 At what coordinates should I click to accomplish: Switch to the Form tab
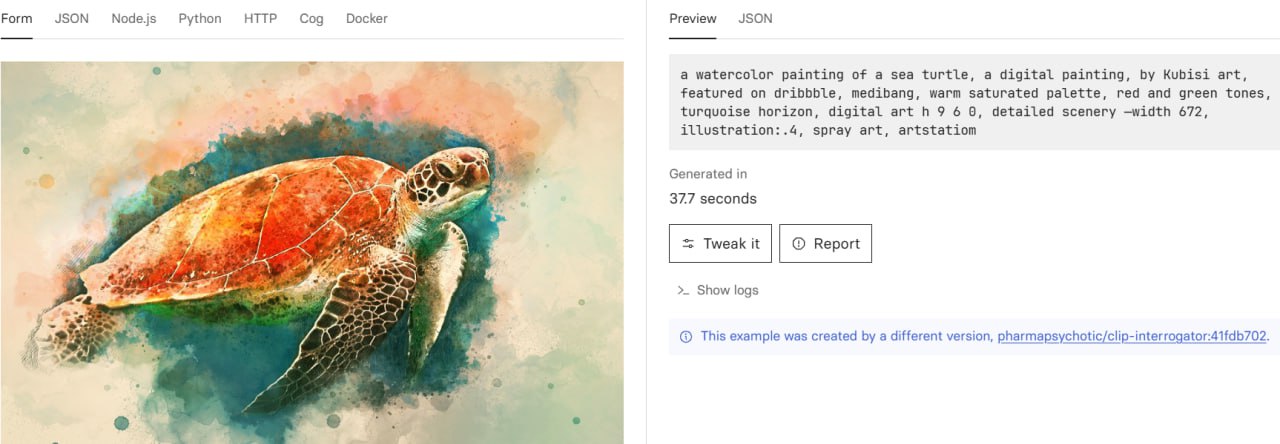pyautogui.click(x=17, y=18)
